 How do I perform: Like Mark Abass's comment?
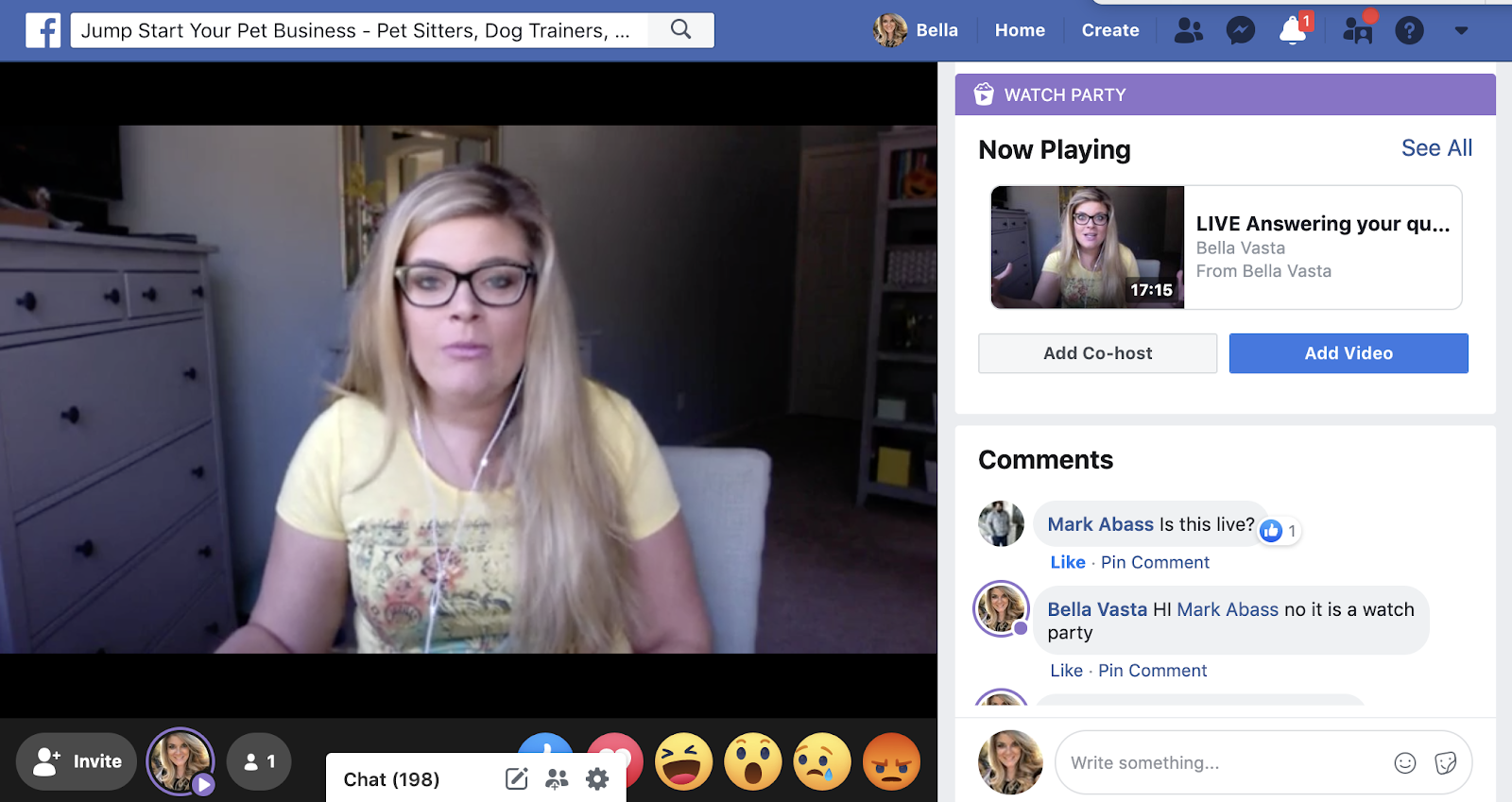1068,562
